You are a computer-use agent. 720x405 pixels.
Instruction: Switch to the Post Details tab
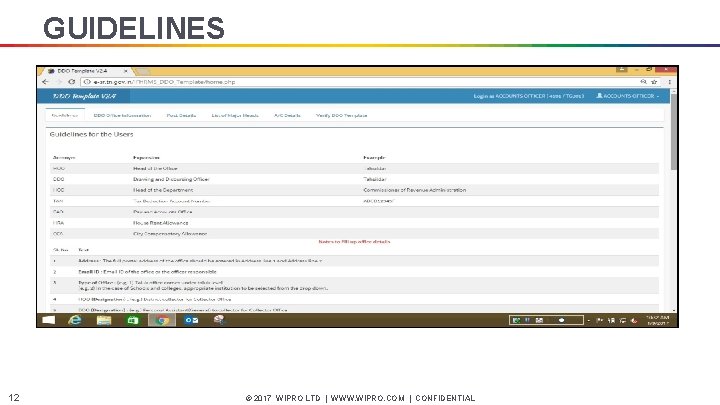tap(181, 115)
